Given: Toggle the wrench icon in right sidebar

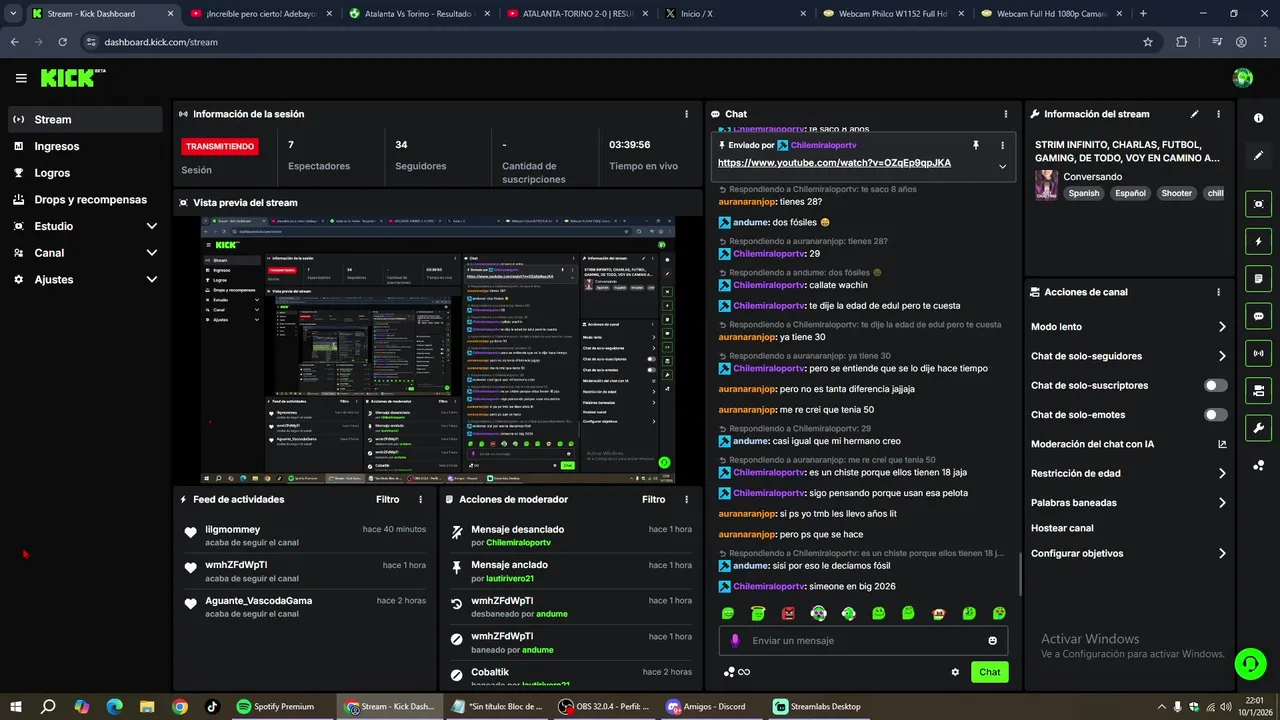Looking at the screenshot, I should pos(1258,428).
